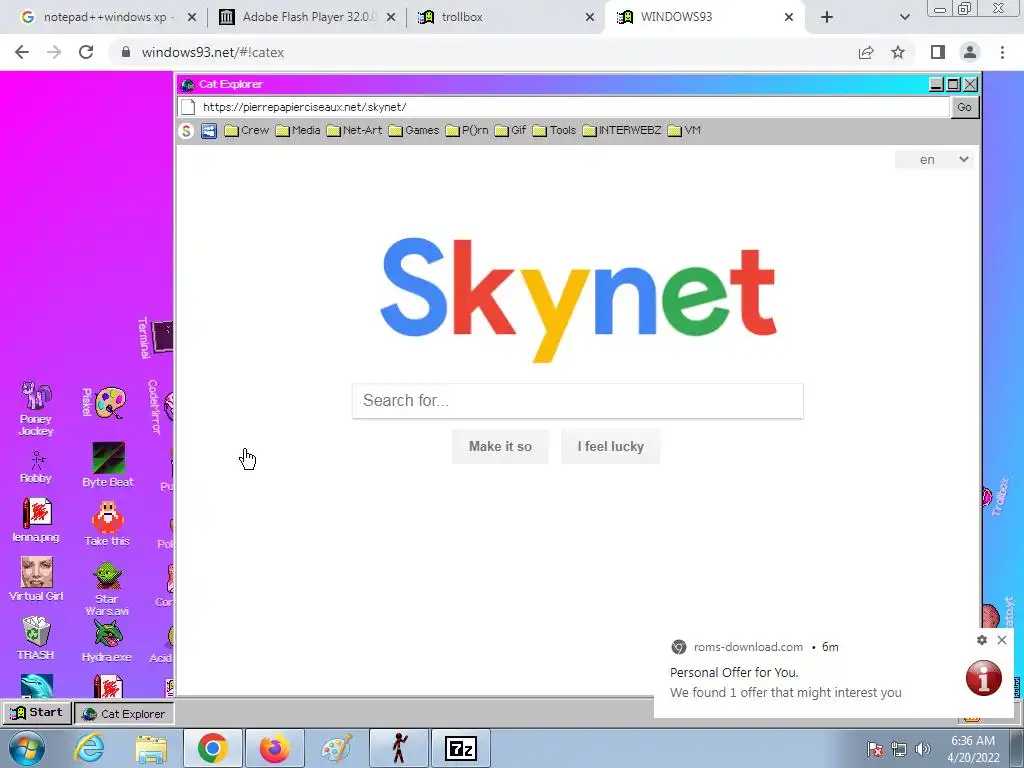Toggle the Chrome side panel

coord(938,52)
